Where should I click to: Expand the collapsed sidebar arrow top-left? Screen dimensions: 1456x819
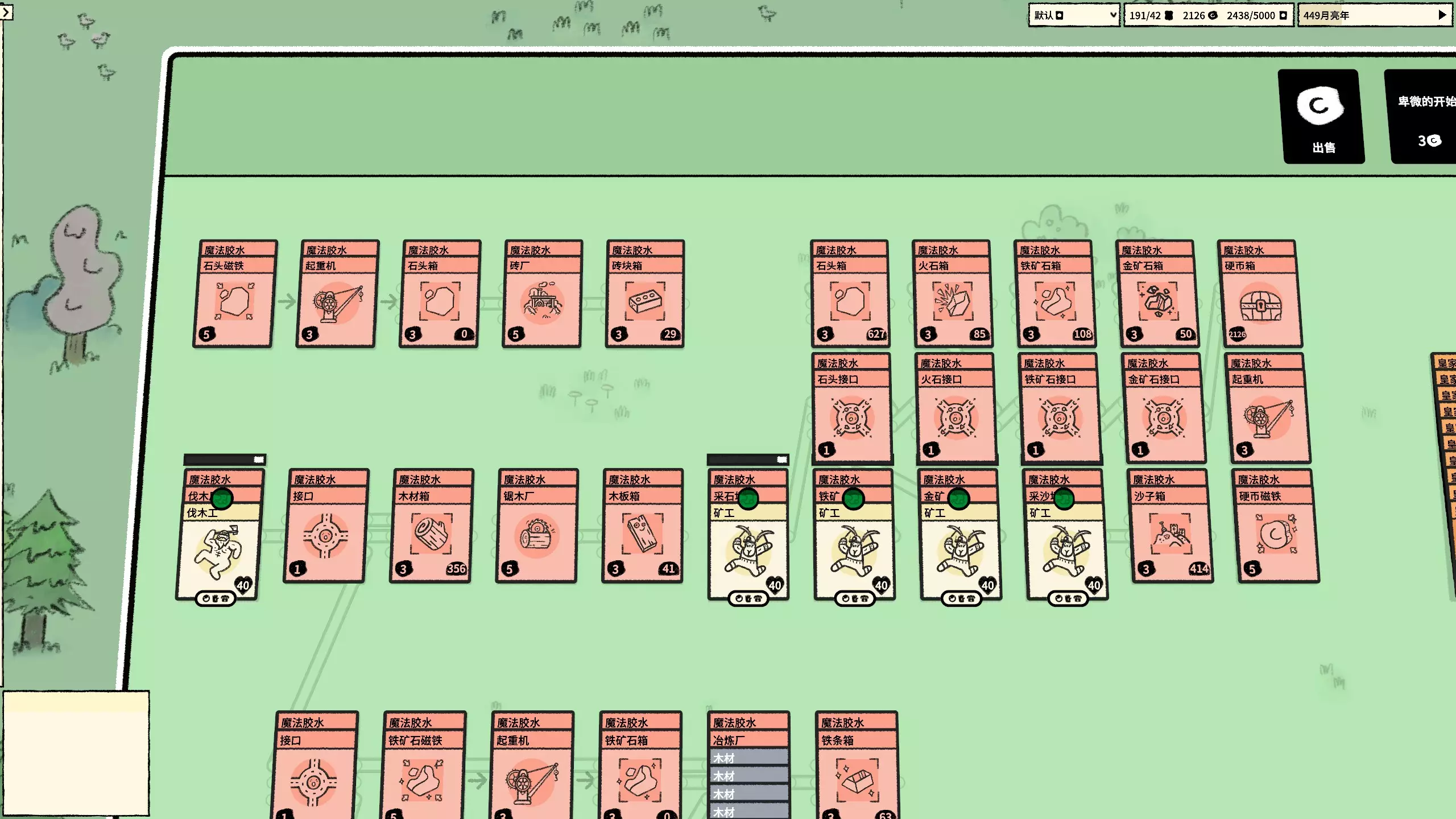(x=6, y=11)
